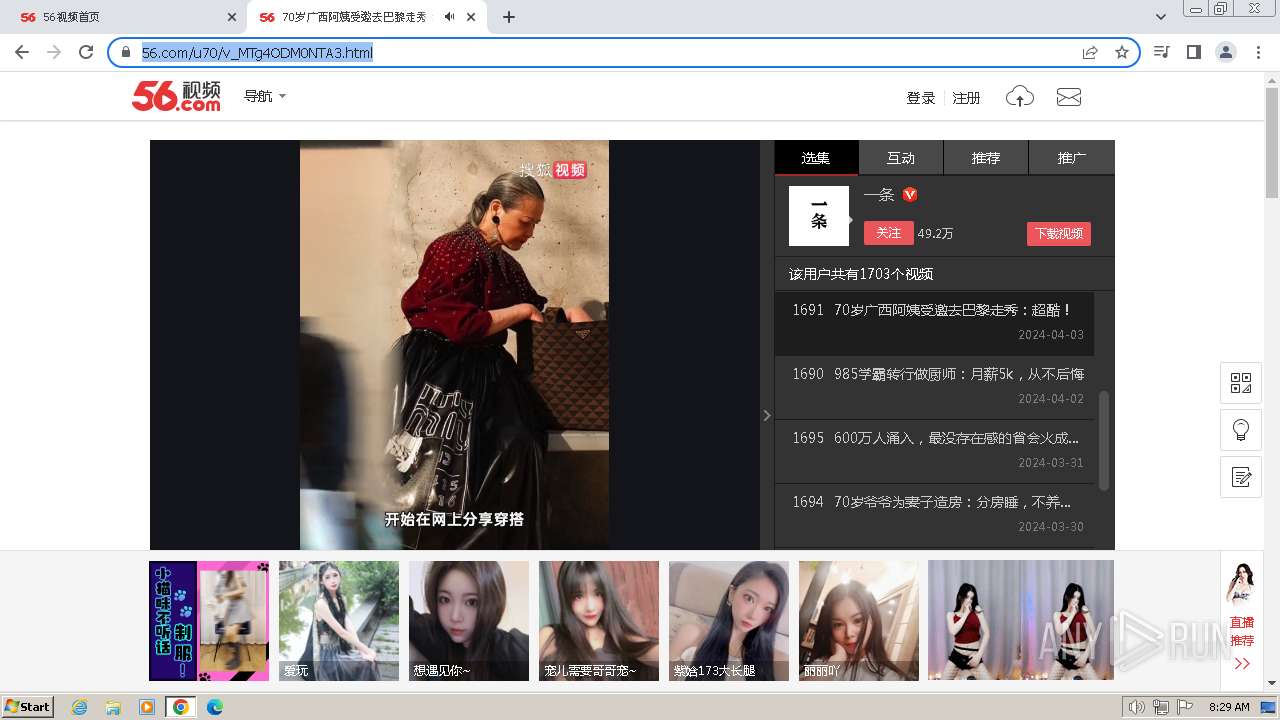Image resolution: width=1280 pixels, height=720 pixels.
Task: Close the 70岁广西阿姨 browser tab
Action: 471,17
